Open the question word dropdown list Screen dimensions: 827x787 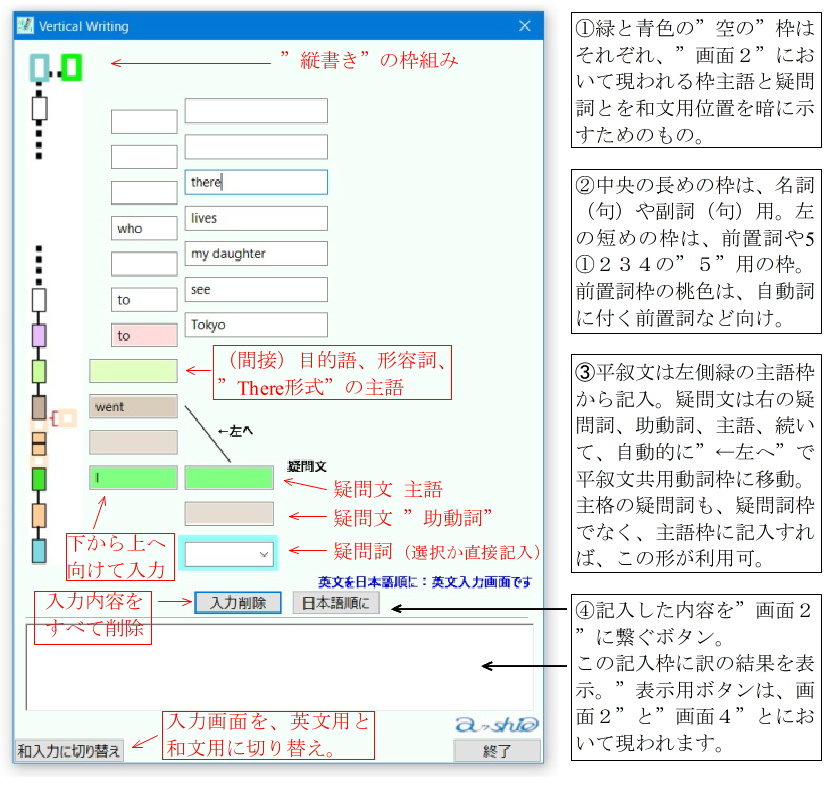coord(264,552)
